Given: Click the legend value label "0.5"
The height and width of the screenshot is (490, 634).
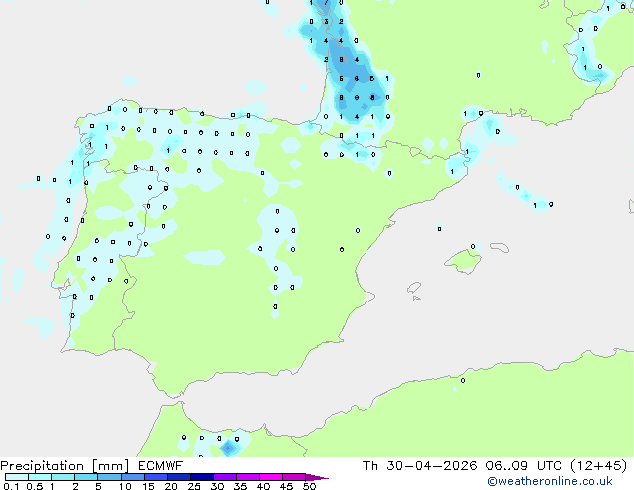Looking at the screenshot, I should pyautogui.click(x=34, y=486).
